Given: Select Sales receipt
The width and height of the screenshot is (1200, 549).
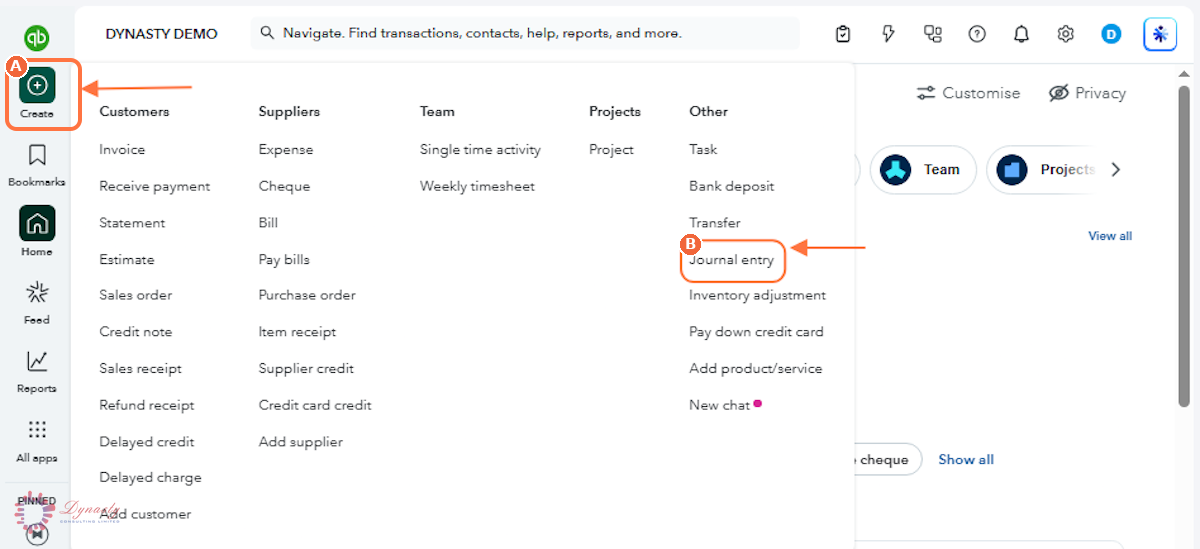Looking at the screenshot, I should [141, 368].
